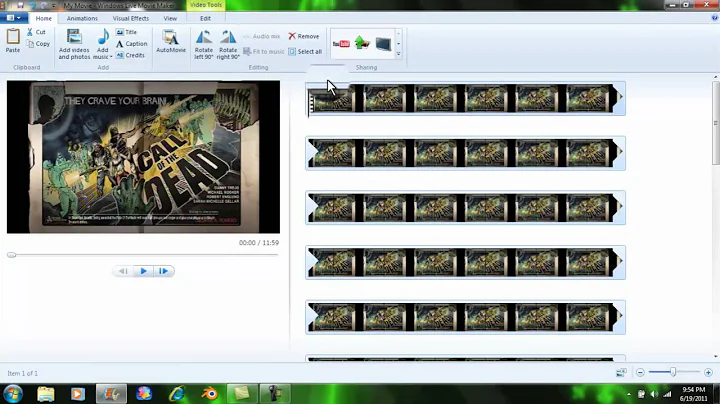The image size is (720, 404).
Task: Play the movie preview
Action: tap(143, 271)
